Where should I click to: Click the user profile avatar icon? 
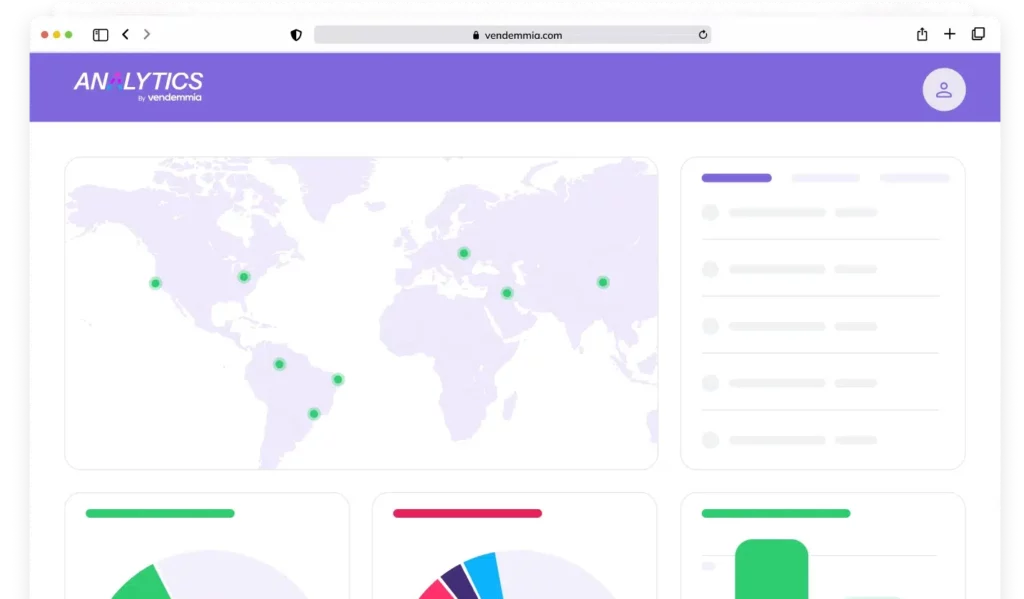[943, 90]
